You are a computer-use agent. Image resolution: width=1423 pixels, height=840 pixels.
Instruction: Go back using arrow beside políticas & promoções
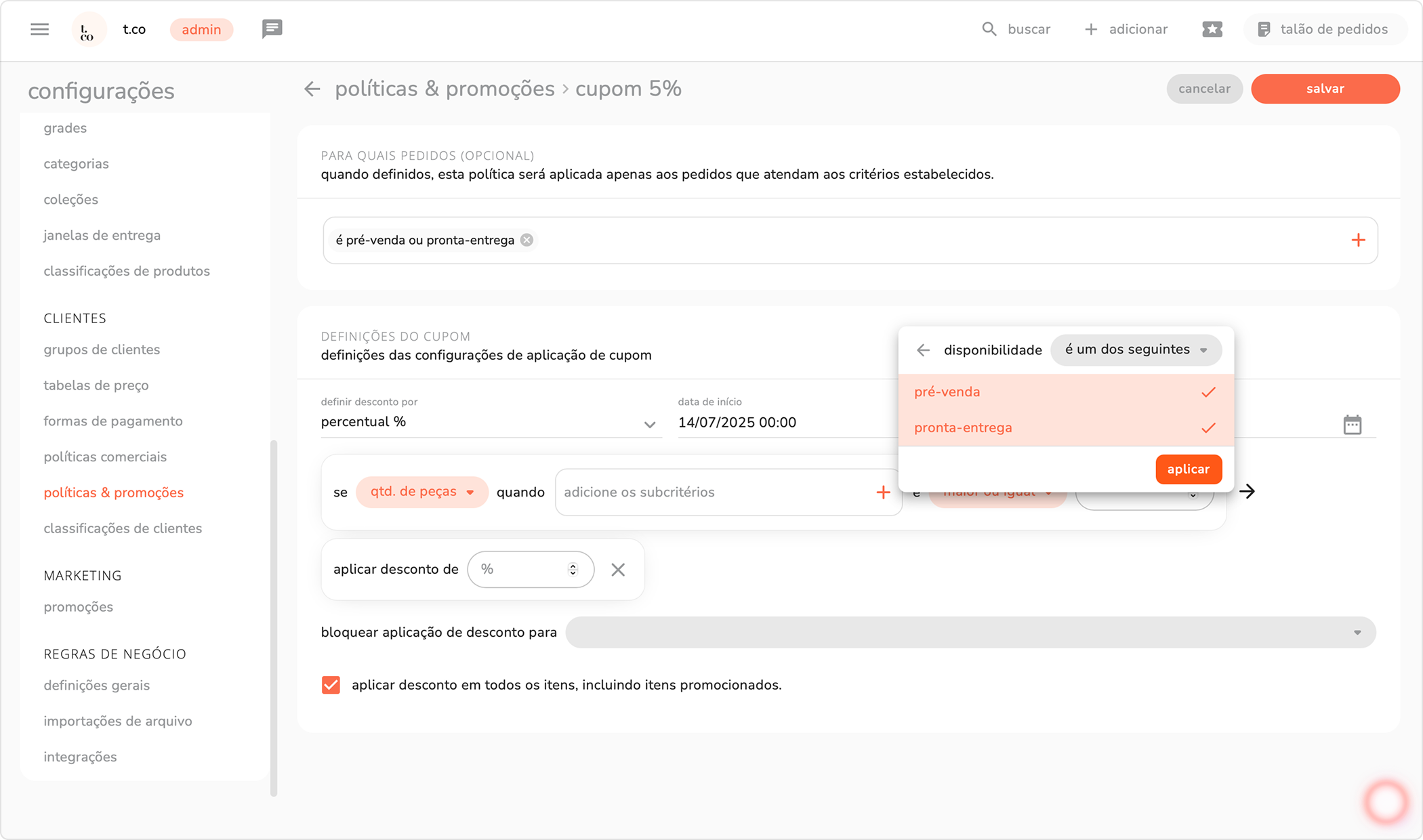(x=312, y=89)
